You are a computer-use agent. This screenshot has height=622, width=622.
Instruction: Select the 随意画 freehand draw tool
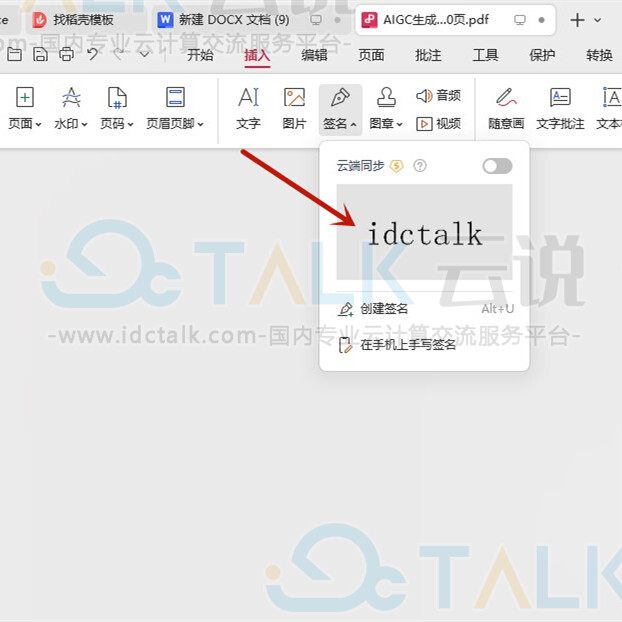point(506,109)
